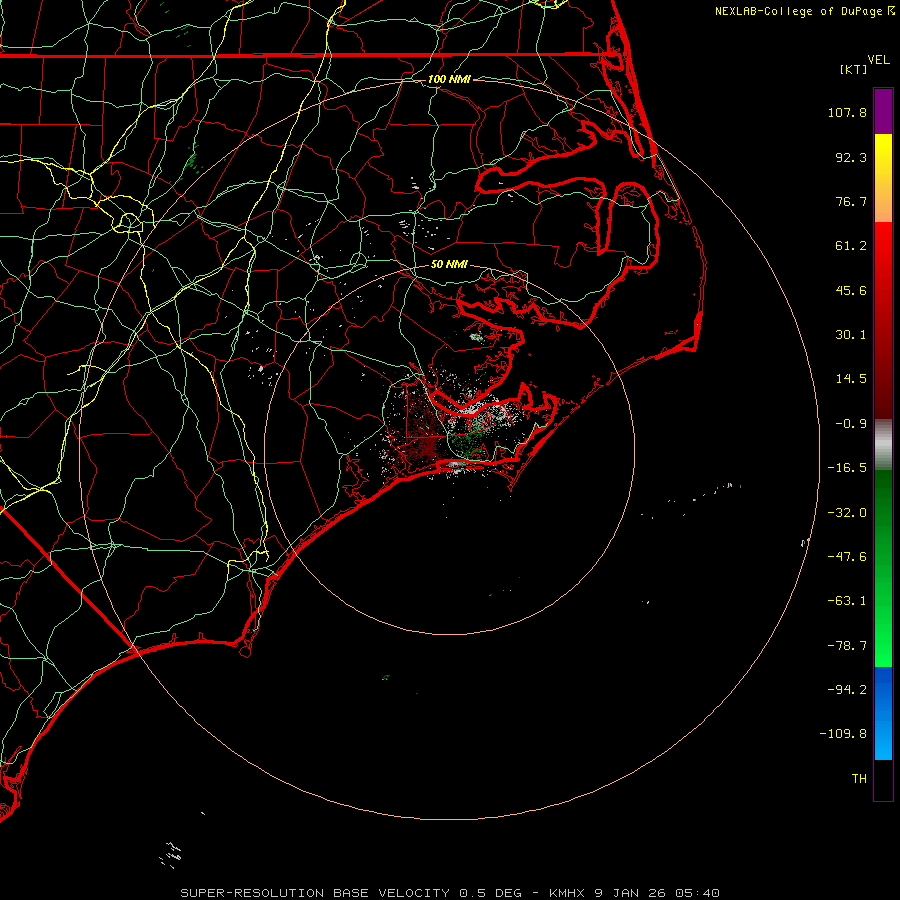Click the -32.0 velocity scale value

point(847,513)
